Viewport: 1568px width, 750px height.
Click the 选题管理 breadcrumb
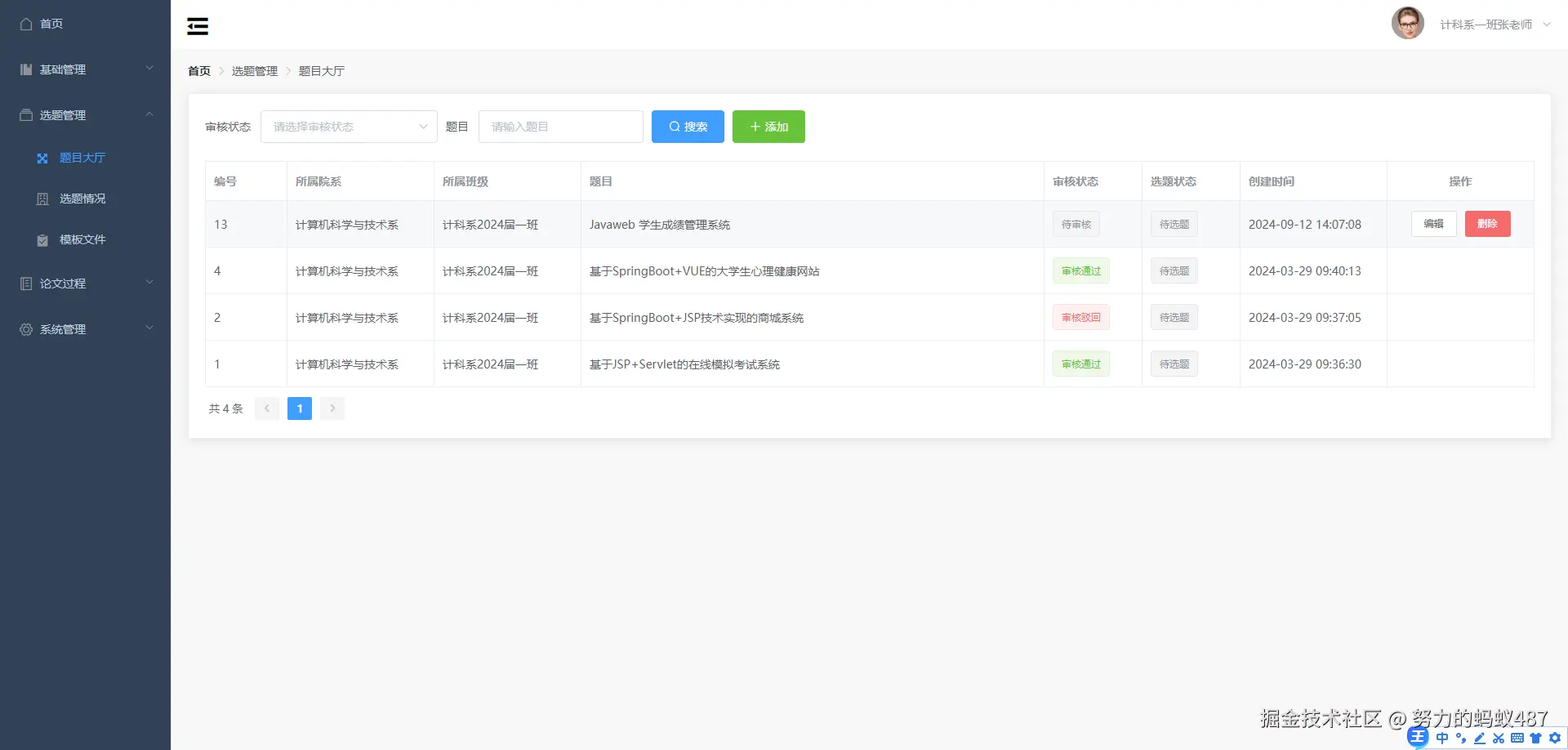[255, 71]
